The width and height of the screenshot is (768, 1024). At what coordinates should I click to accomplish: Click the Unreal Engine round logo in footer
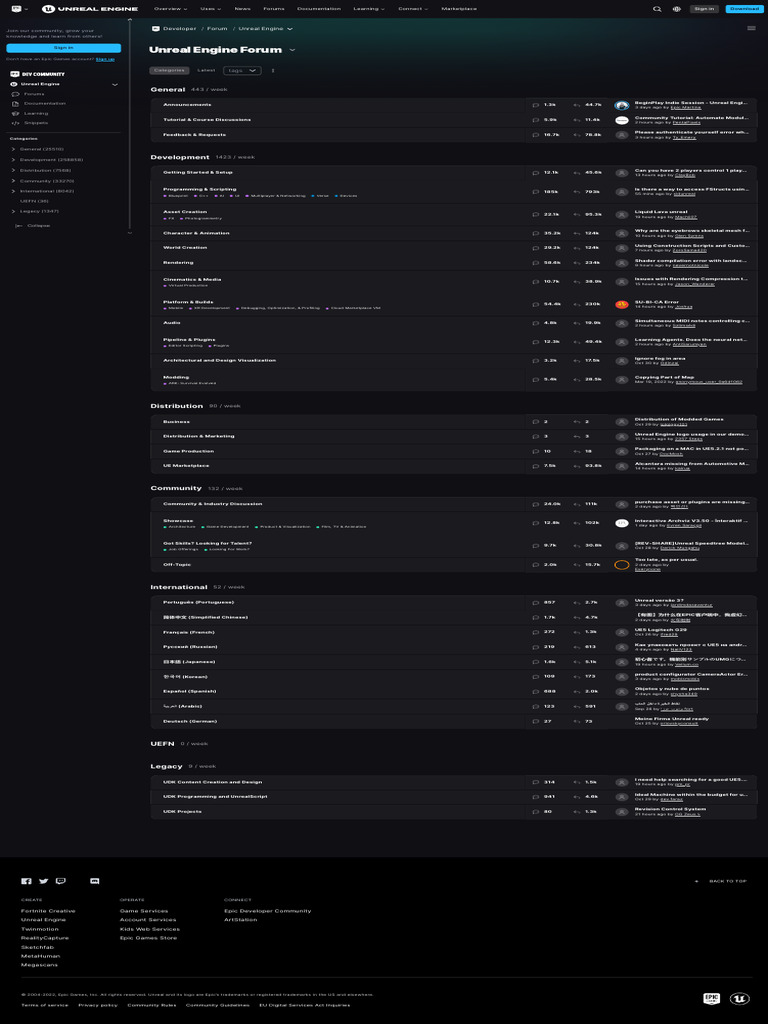coord(739,999)
